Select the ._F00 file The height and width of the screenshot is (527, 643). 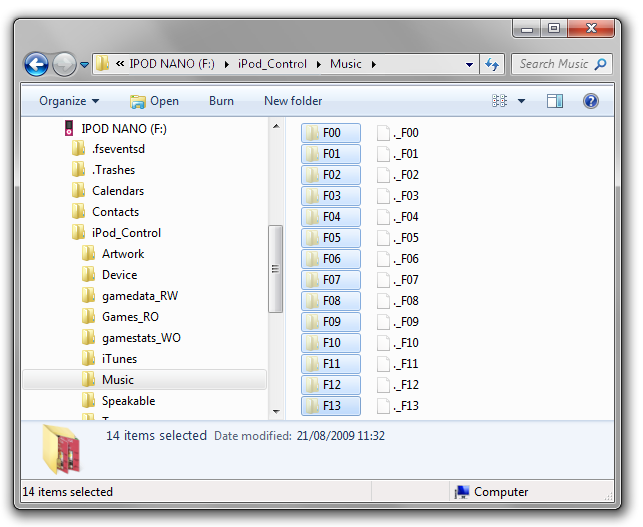[398, 133]
